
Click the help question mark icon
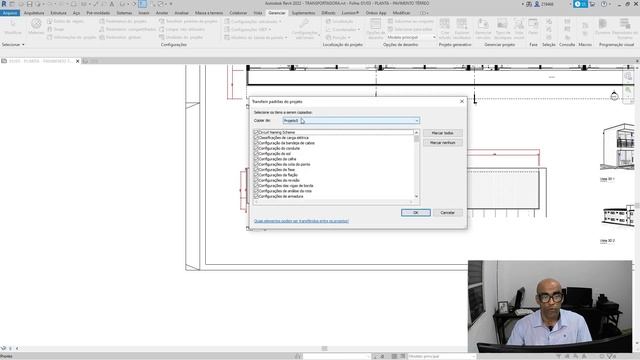(x=604, y=4)
